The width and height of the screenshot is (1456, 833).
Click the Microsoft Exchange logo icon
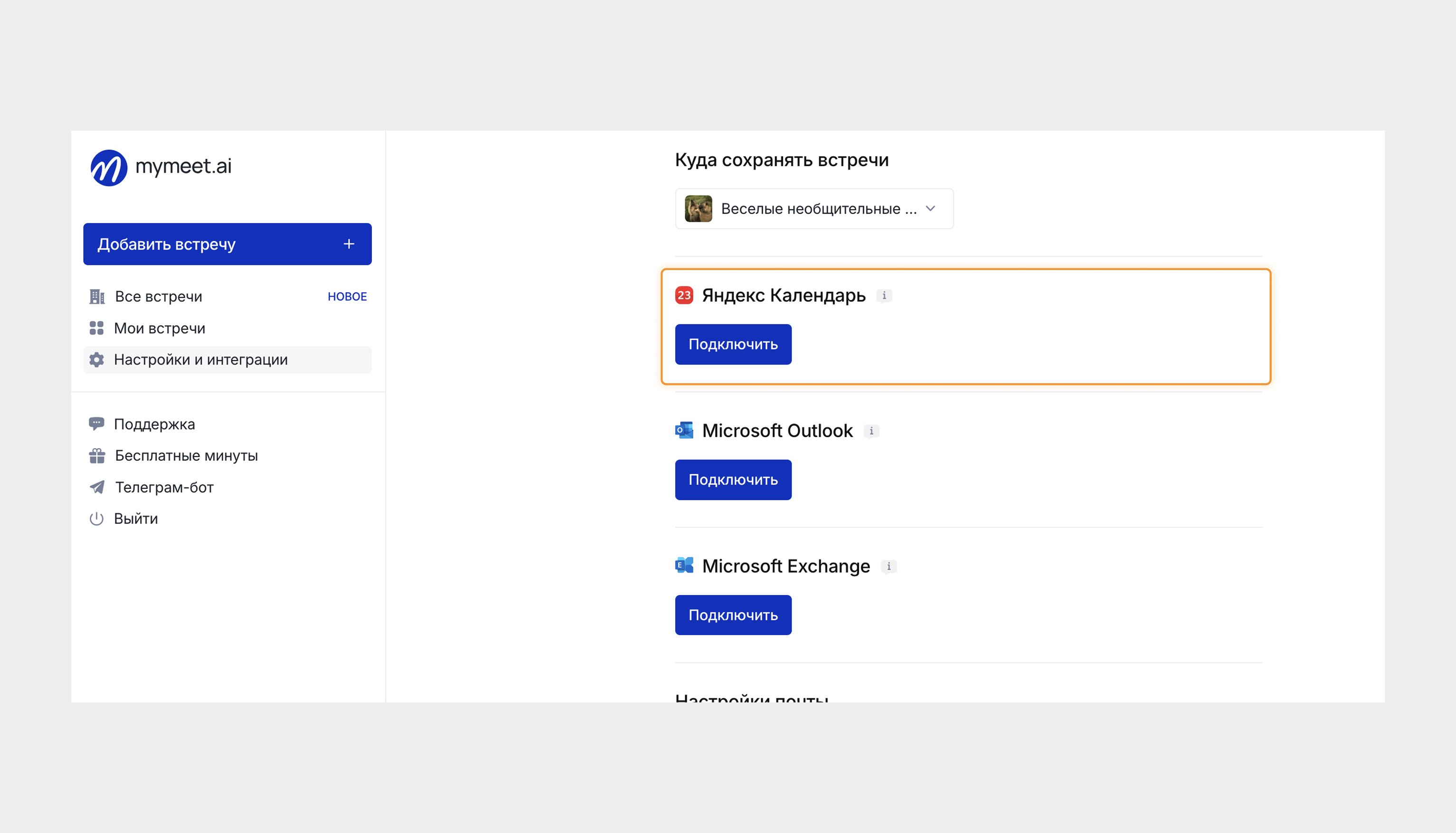click(684, 565)
